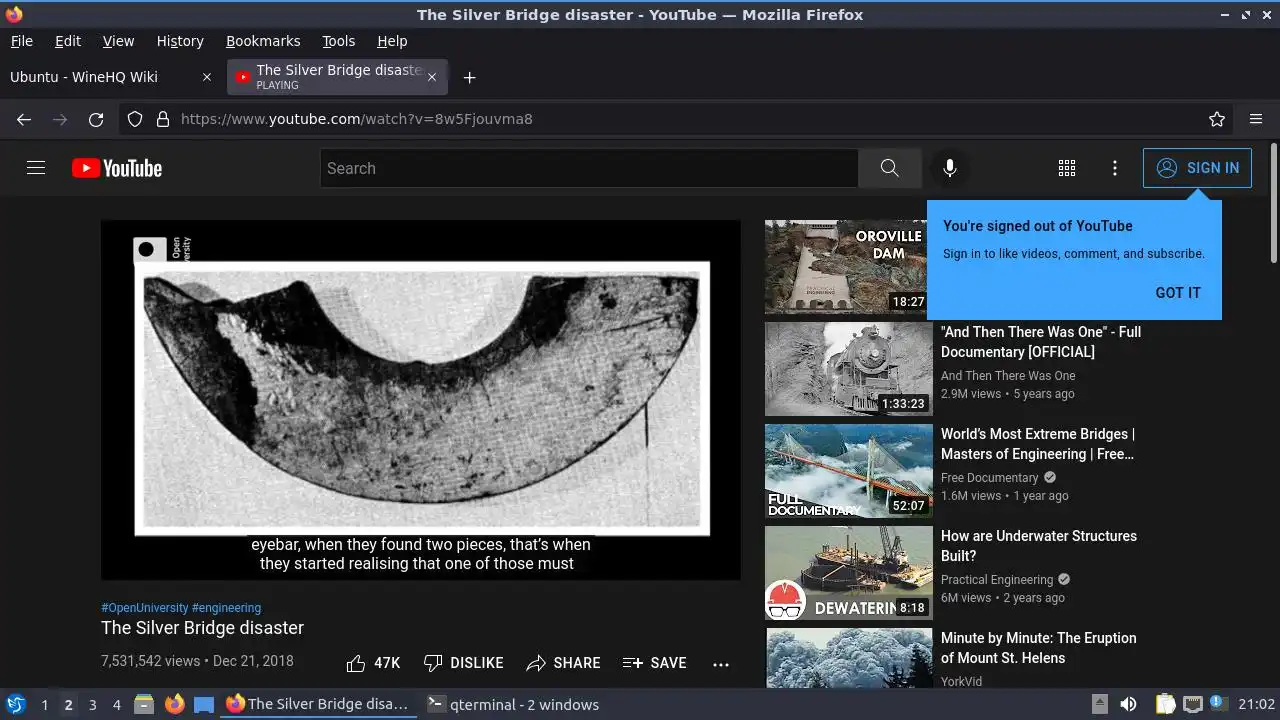This screenshot has width=1280, height=720.
Task: Open the Firefox application menu
Action: pyautogui.click(x=1256, y=119)
